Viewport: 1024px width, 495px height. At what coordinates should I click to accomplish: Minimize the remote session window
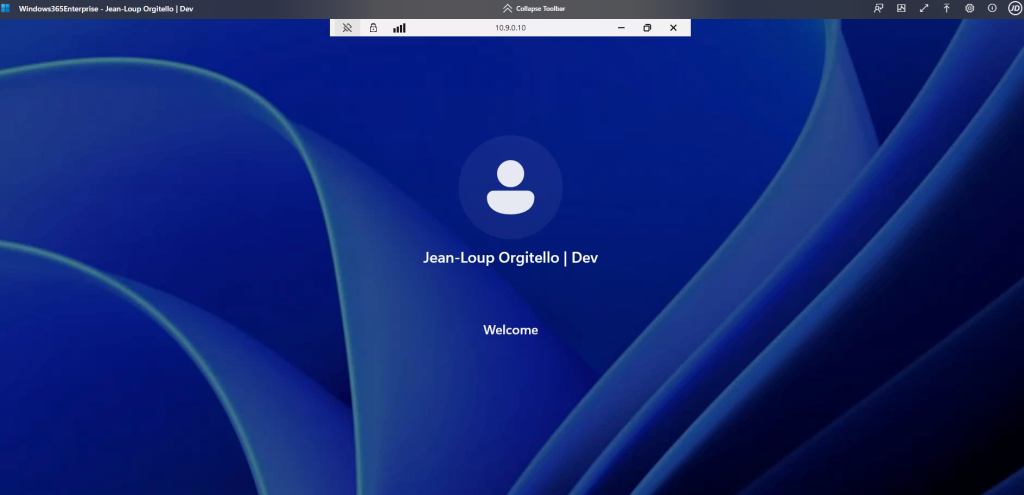click(621, 28)
